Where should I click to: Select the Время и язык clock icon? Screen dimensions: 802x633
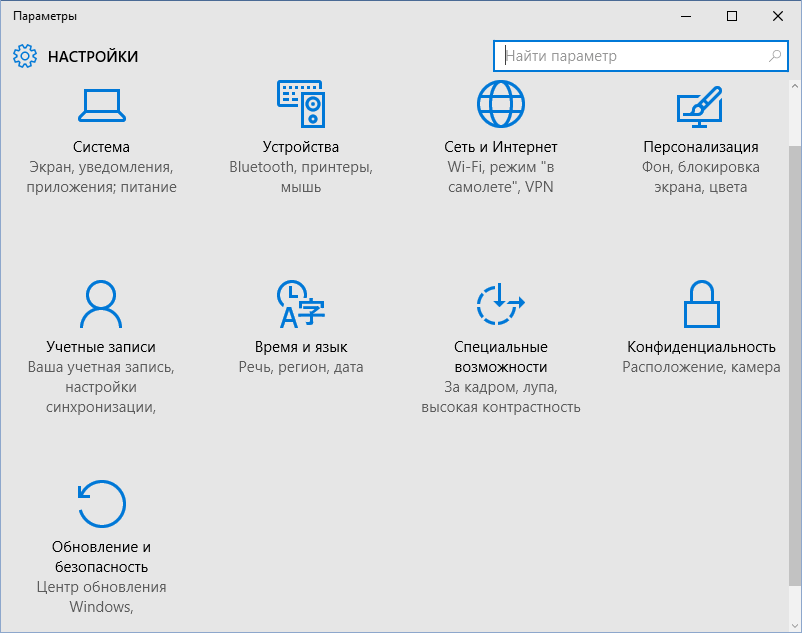301,304
